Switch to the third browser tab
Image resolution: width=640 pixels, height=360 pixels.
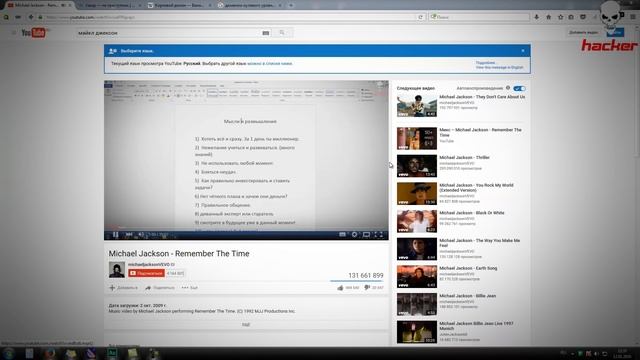pyautogui.click(x=180, y=5)
